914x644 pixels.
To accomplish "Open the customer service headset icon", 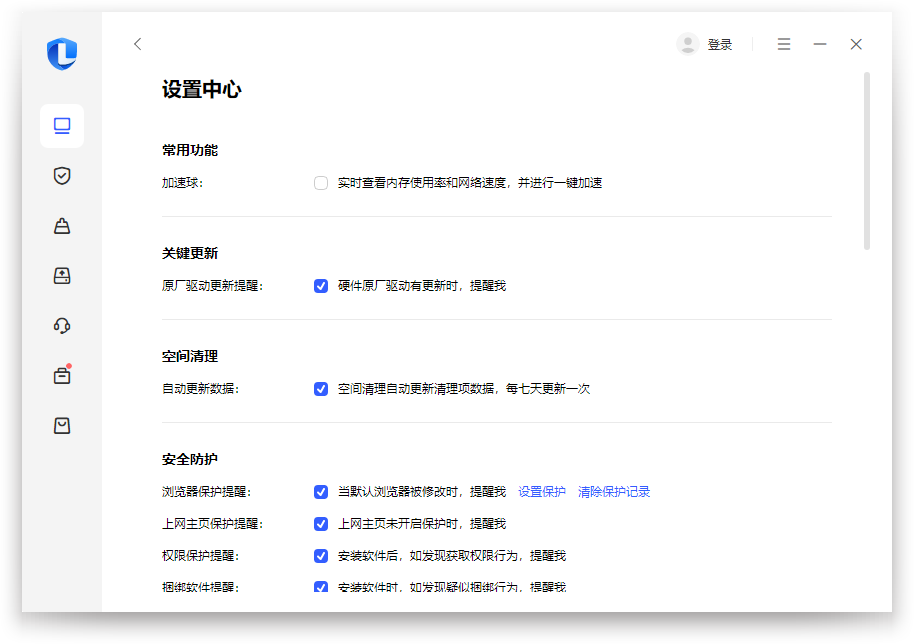I will click(x=62, y=326).
